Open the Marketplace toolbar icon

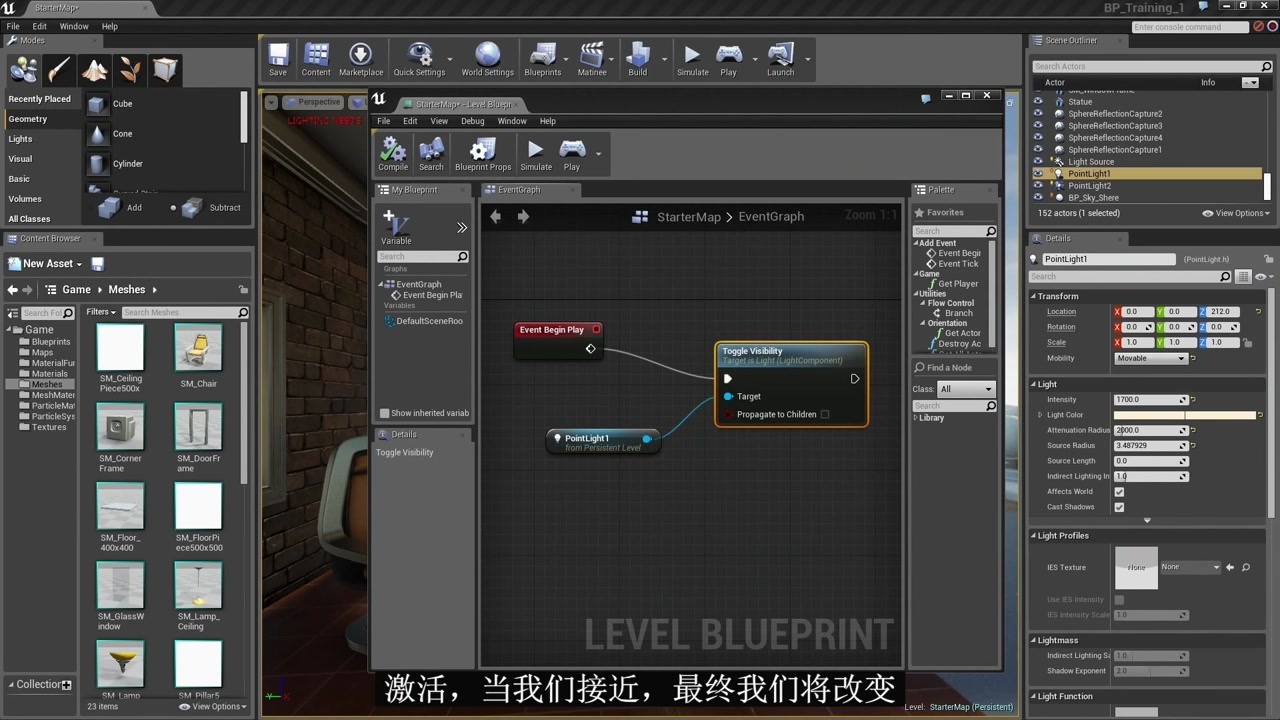361,59
